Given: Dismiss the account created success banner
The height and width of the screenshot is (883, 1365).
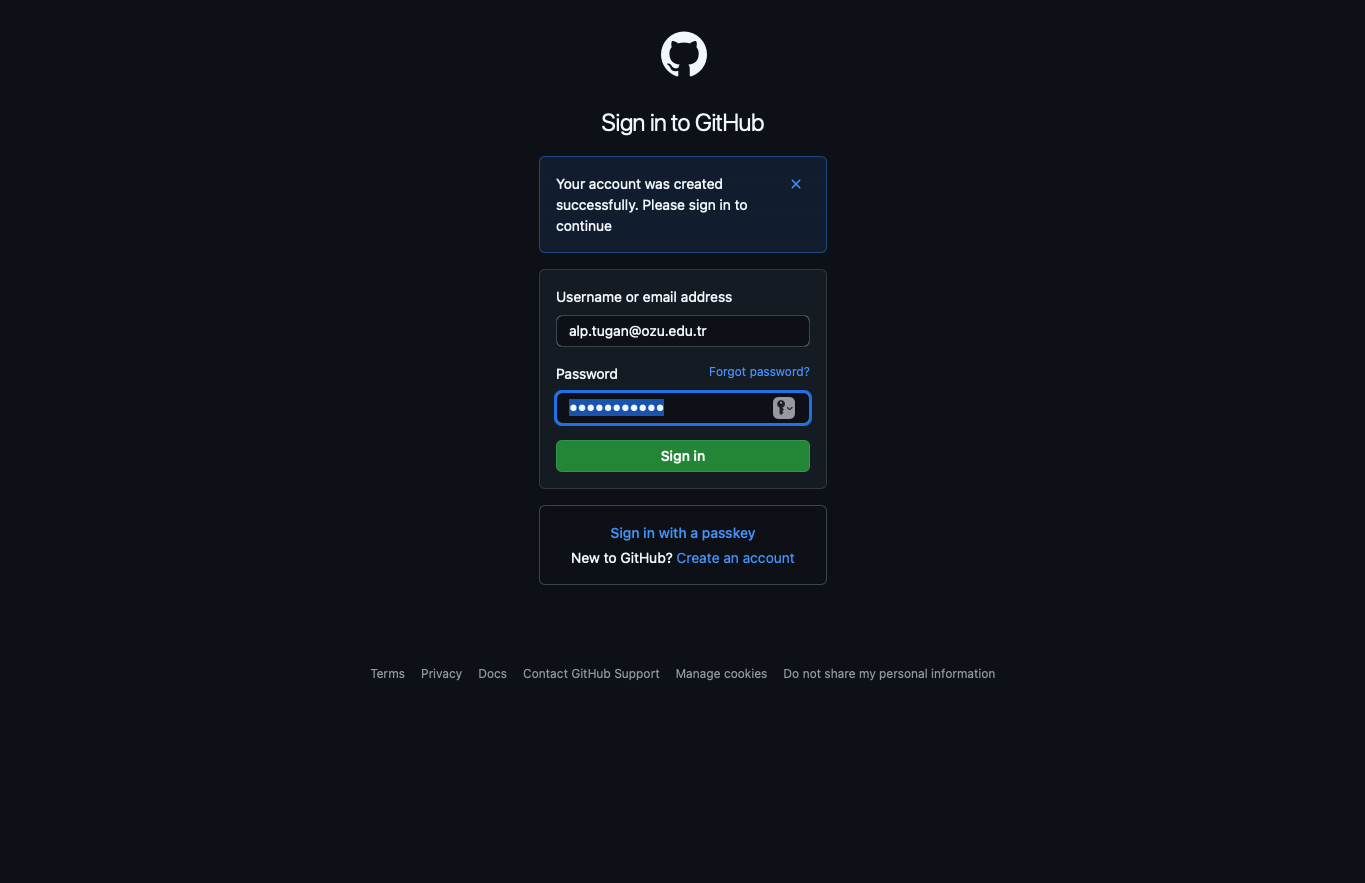Looking at the screenshot, I should (x=796, y=184).
